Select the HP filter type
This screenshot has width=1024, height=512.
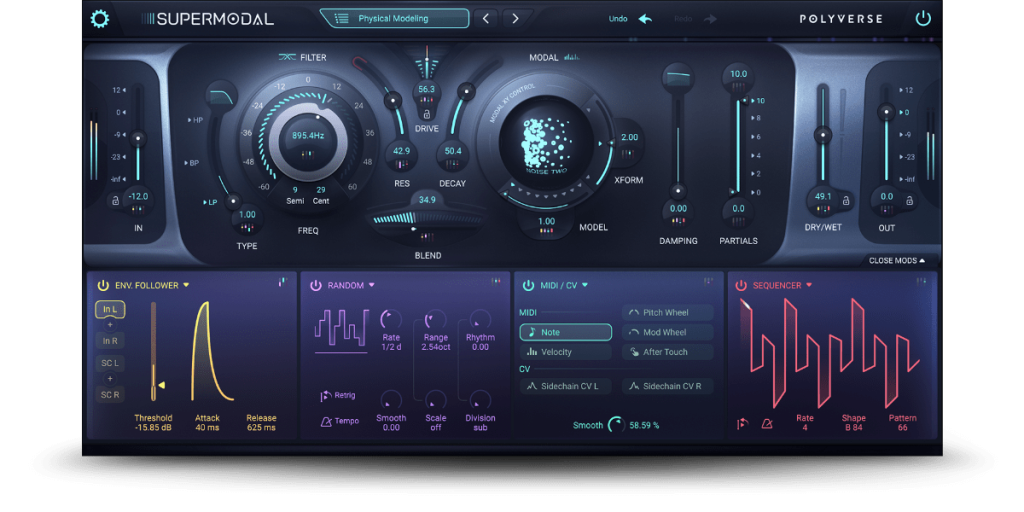pos(195,120)
